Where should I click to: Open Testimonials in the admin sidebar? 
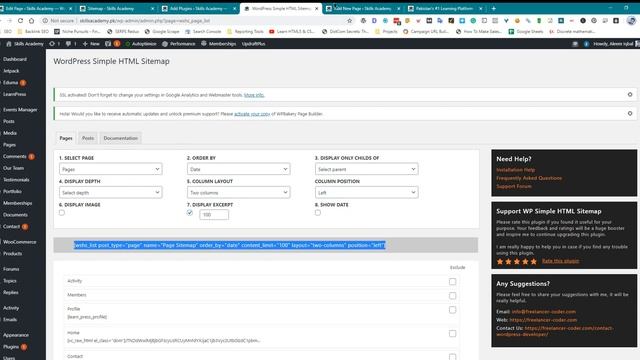coord(16,180)
